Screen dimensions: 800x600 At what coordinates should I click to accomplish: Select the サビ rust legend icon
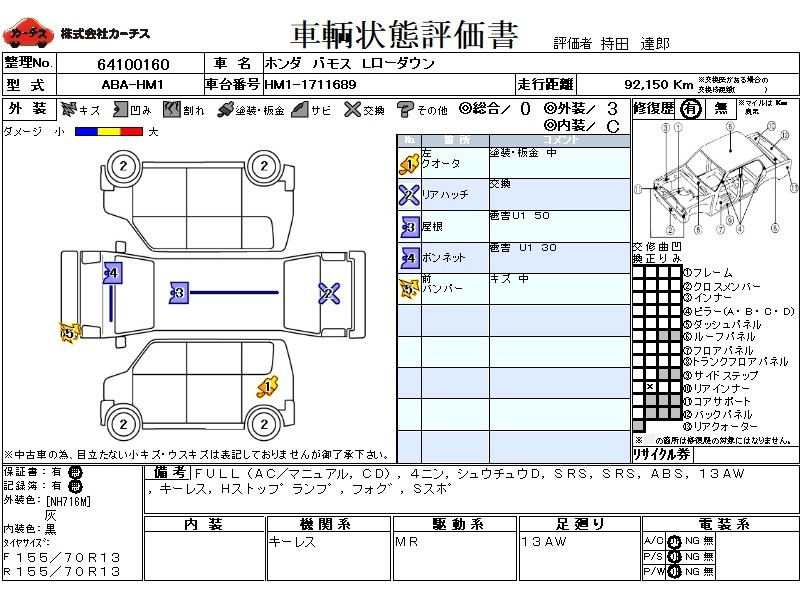tap(298, 110)
